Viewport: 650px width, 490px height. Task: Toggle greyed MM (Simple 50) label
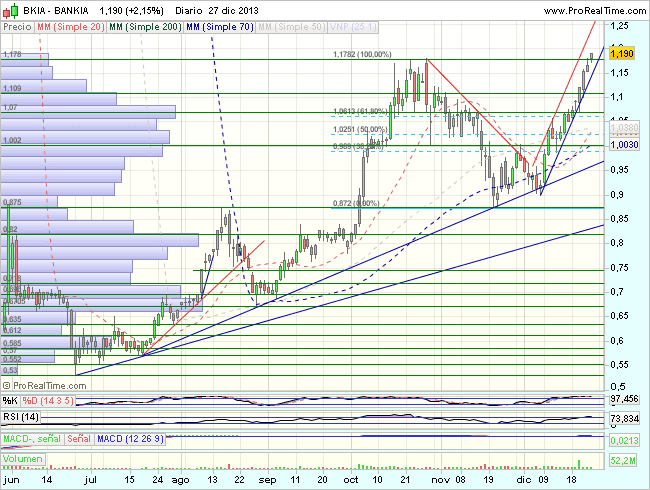pos(292,27)
